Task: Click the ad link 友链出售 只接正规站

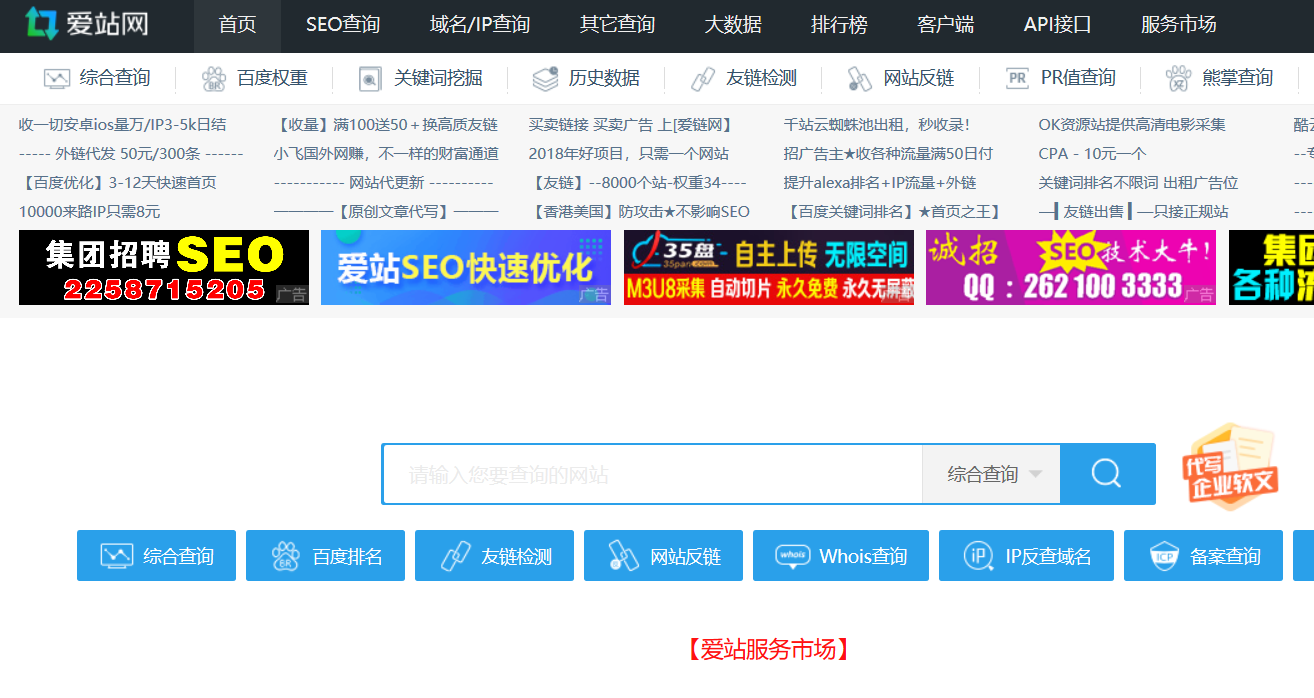Action: point(1134,212)
